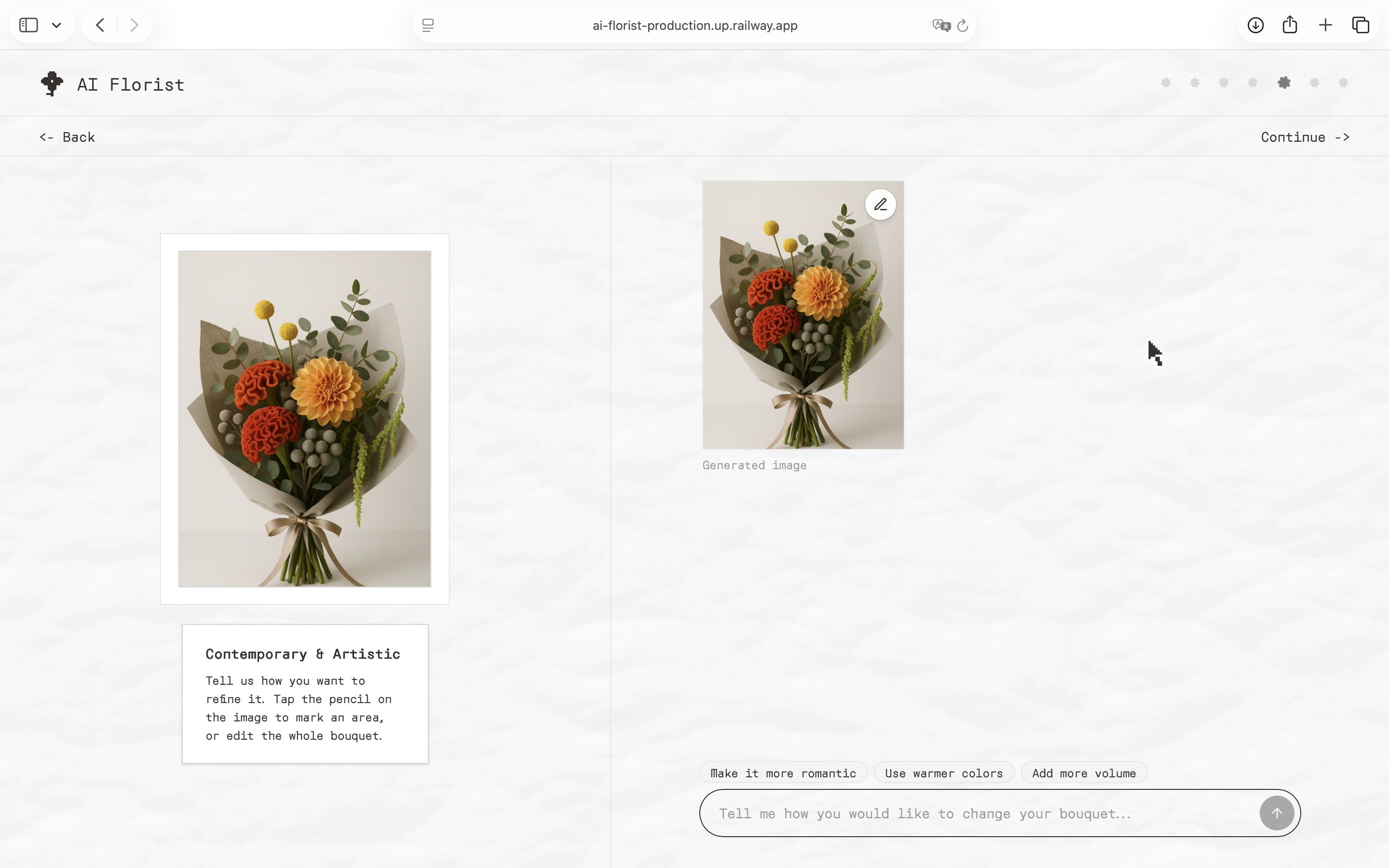Image resolution: width=1389 pixels, height=868 pixels.
Task: Select the URL ai-florist-production.up.railway.app
Action: coord(694,25)
